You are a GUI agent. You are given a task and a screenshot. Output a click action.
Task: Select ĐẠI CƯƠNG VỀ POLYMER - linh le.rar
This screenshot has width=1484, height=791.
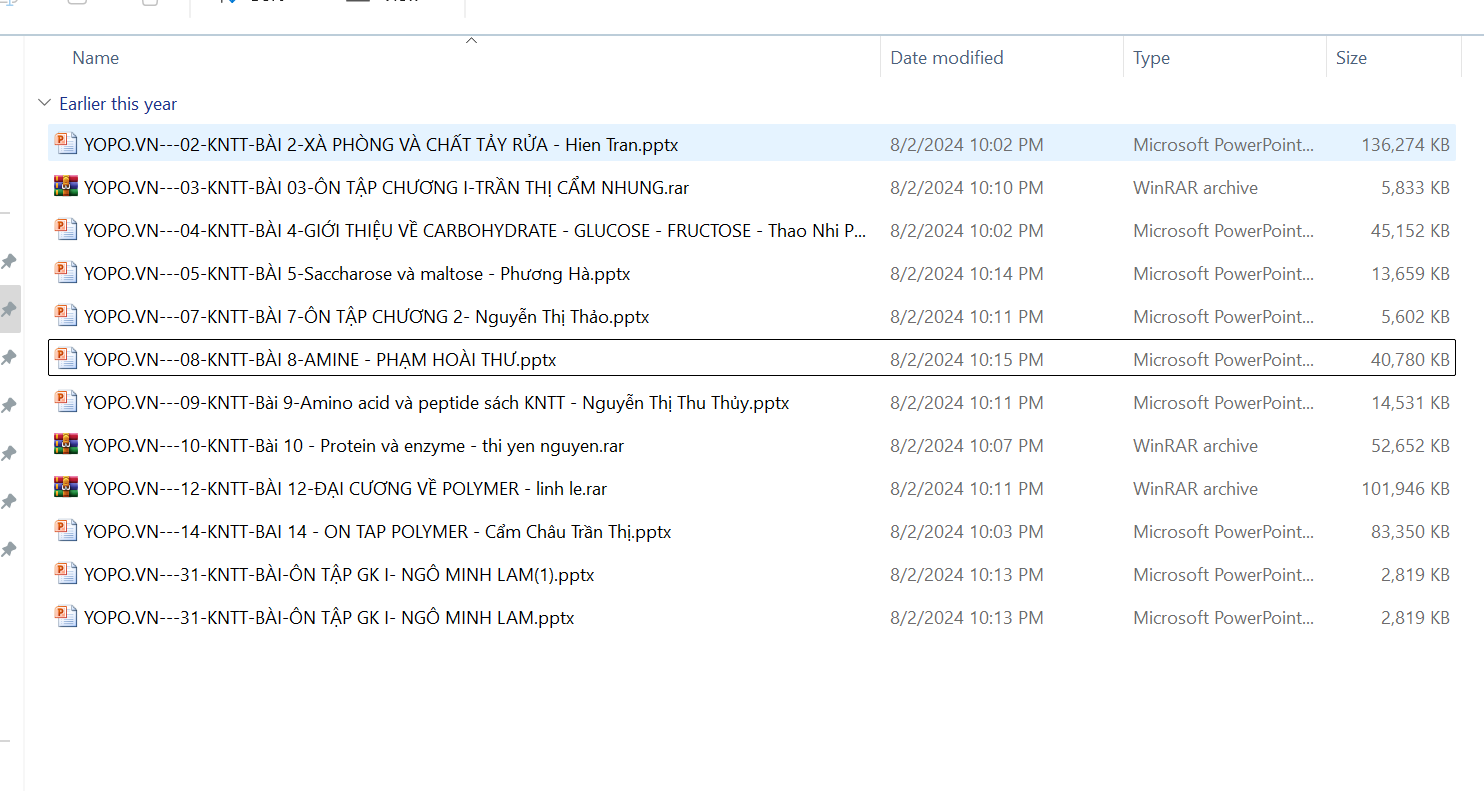(x=345, y=489)
